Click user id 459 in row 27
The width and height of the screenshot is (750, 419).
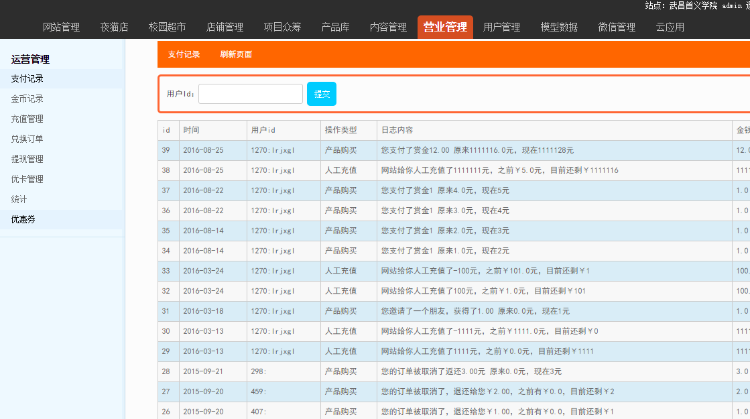click(x=258, y=391)
